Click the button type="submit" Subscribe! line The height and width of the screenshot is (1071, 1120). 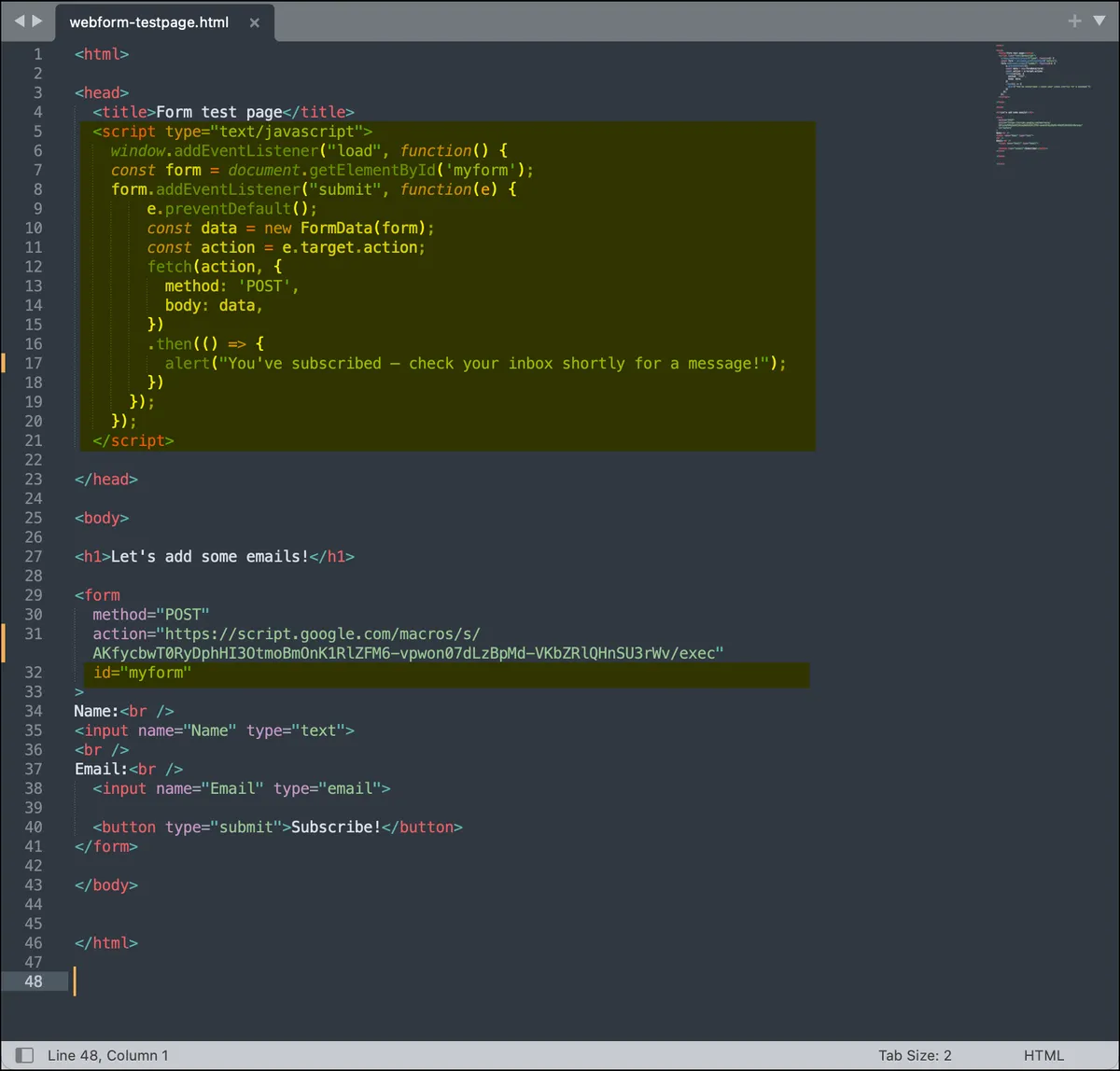(x=278, y=827)
